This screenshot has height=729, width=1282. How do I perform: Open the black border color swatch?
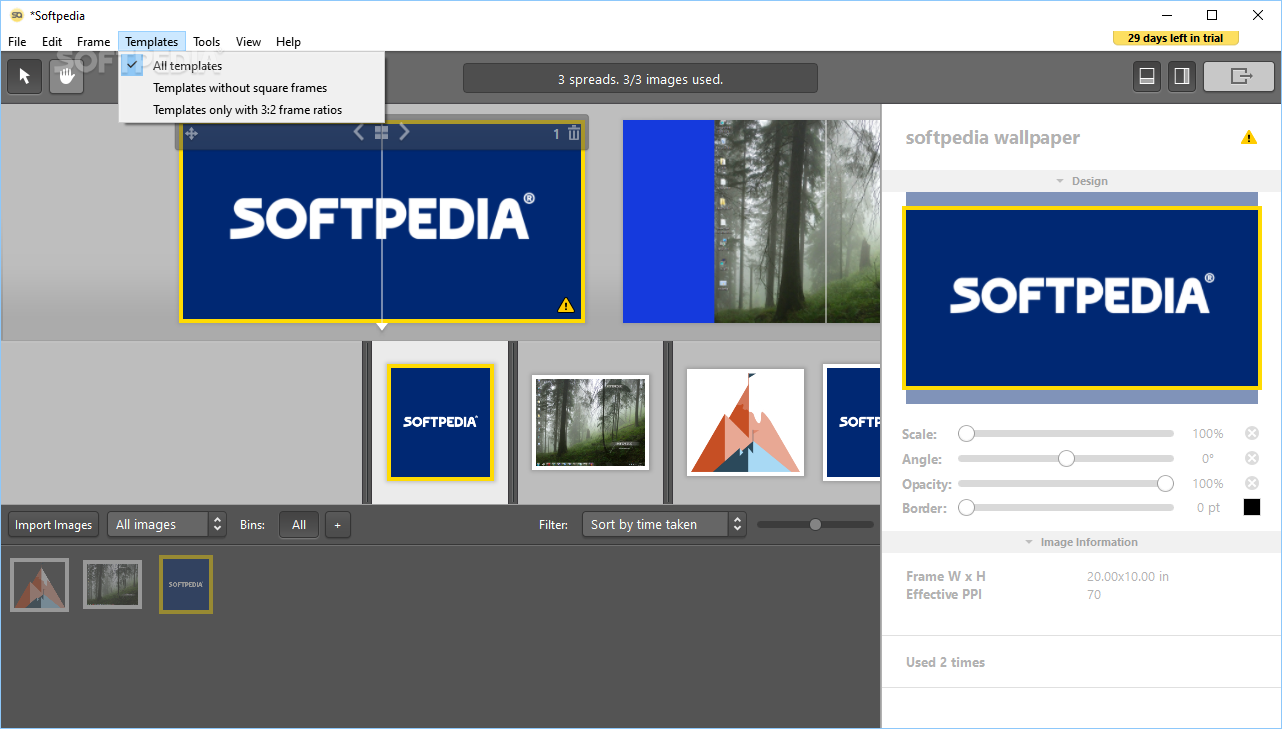tap(1252, 508)
